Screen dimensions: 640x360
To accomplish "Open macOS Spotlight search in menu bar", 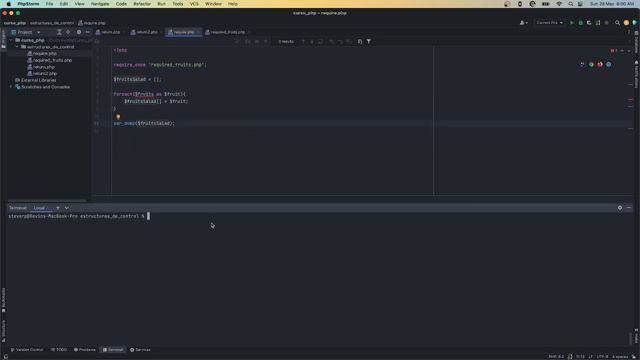I will [x=571, y=4].
